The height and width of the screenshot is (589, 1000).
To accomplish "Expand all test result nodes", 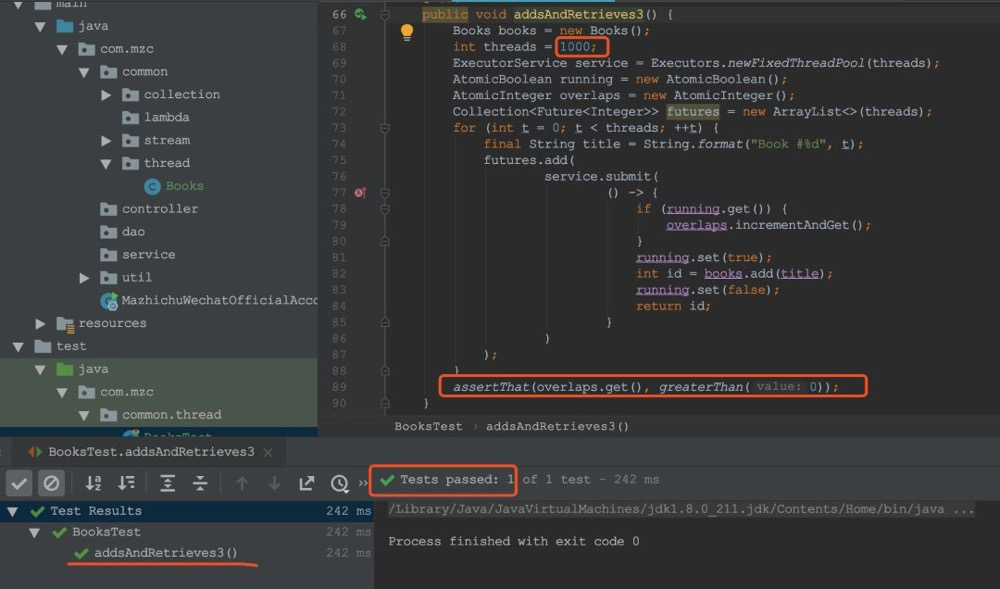I will [x=167, y=483].
